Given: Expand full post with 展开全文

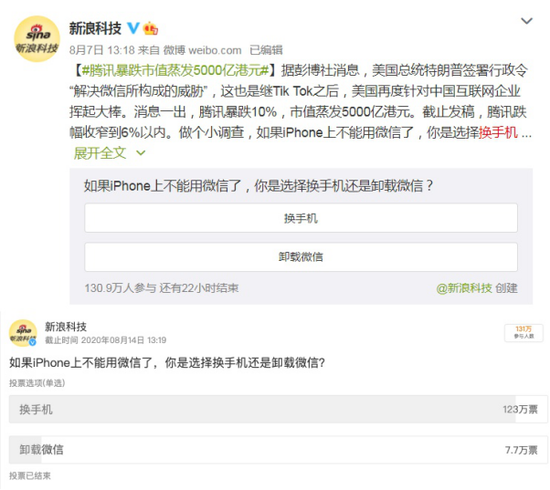Looking at the screenshot, I should tap(100, 153).
